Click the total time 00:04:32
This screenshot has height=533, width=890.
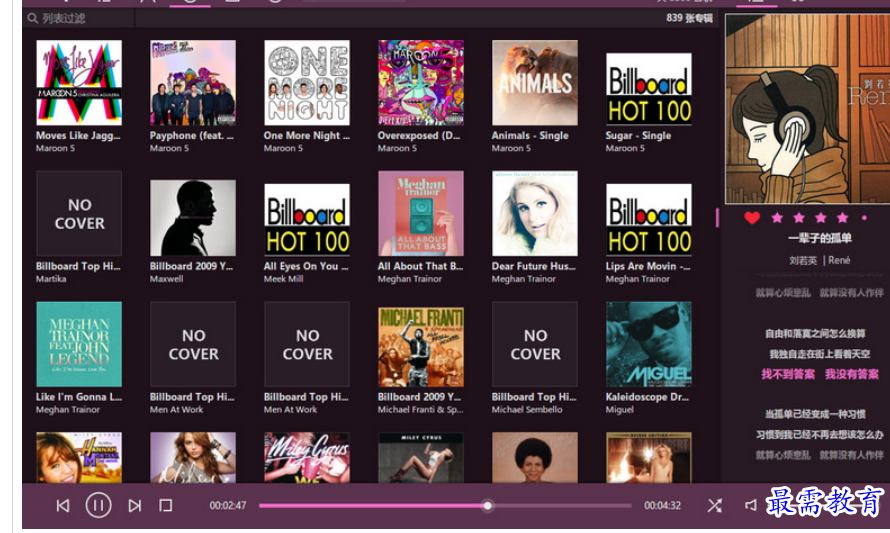point(662,505)
